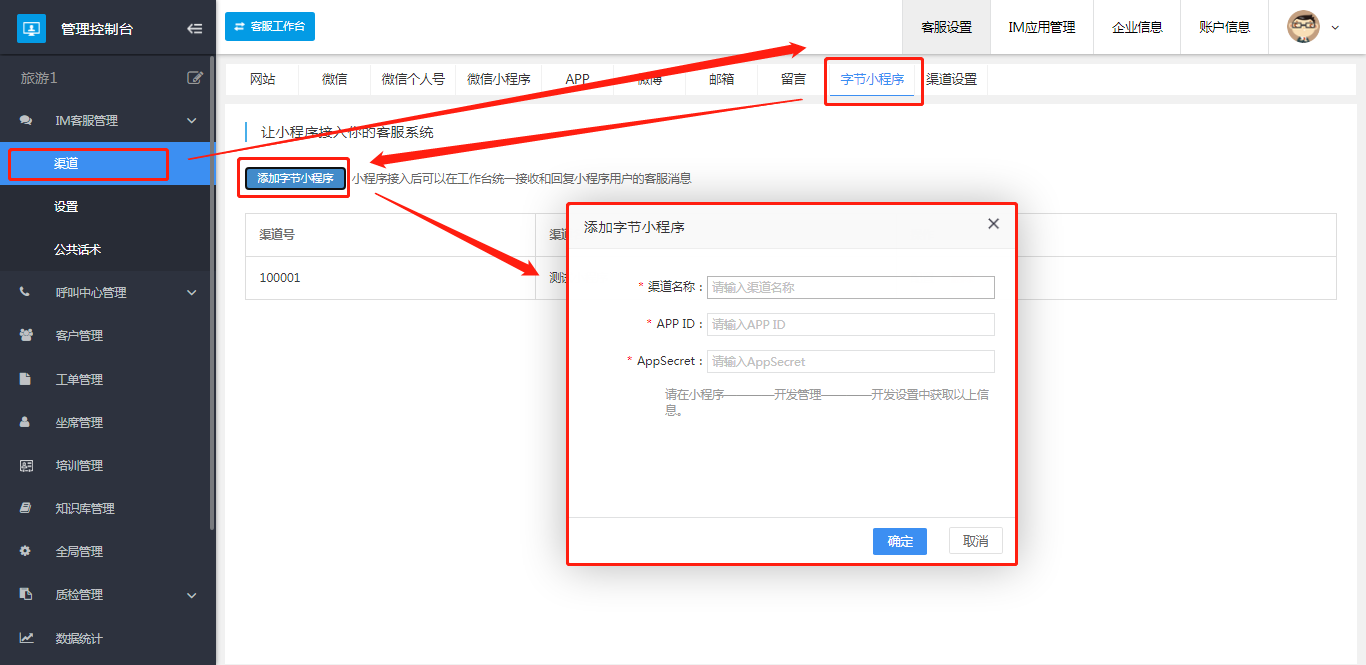Expand the 呼叫中心管理 chevron

click(x=192, y=293)
